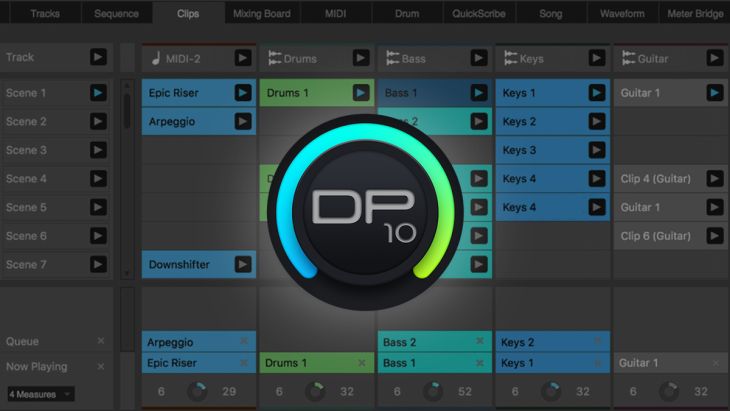Click the Guitar column progress knob

point(669,391)
